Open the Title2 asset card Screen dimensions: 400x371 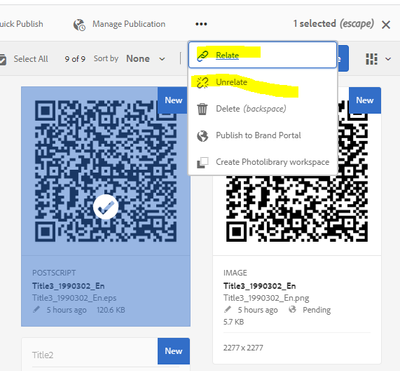click(x=106, y=354)
